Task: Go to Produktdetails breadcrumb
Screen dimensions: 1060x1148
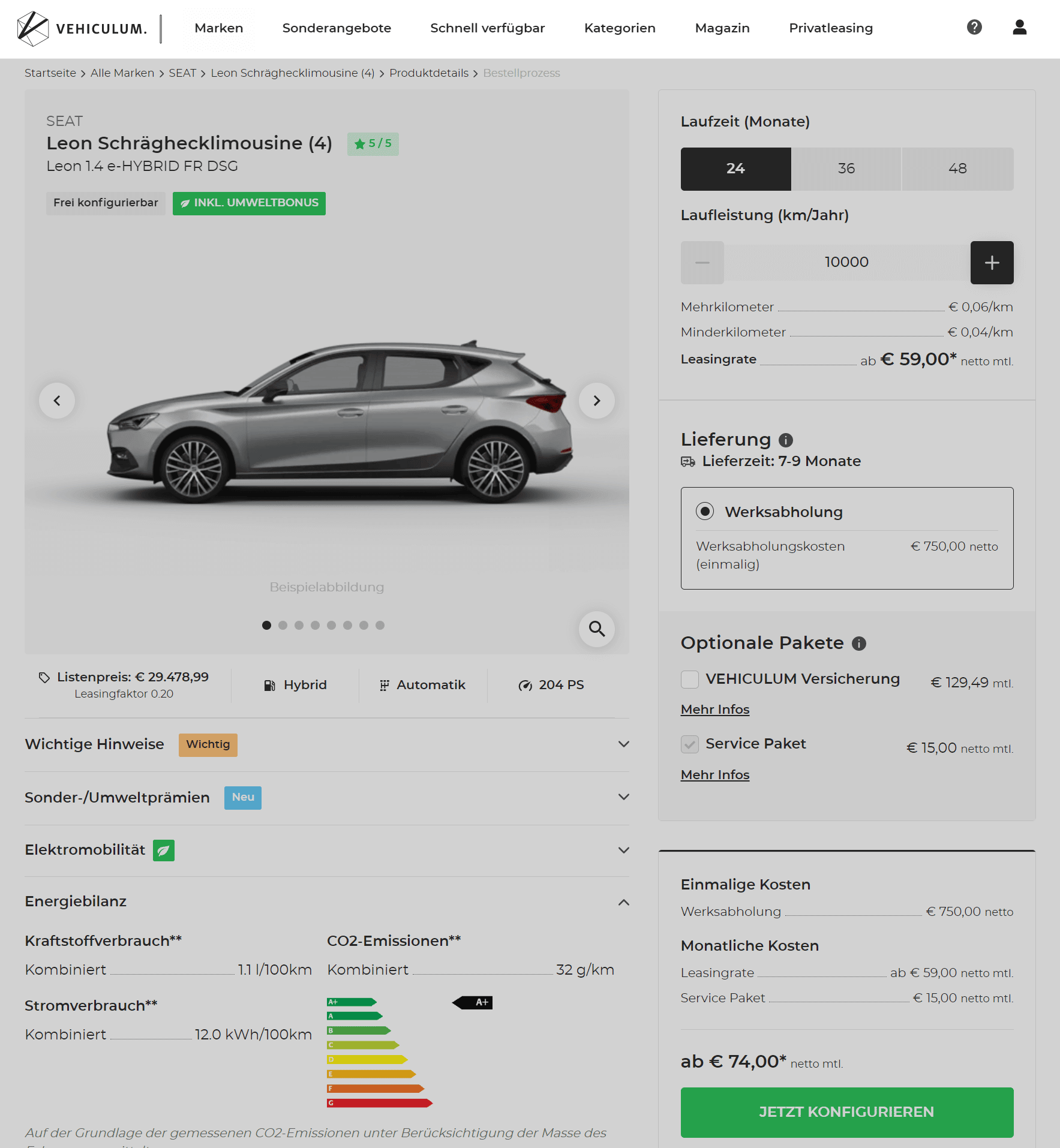Action: coord(429,73)
